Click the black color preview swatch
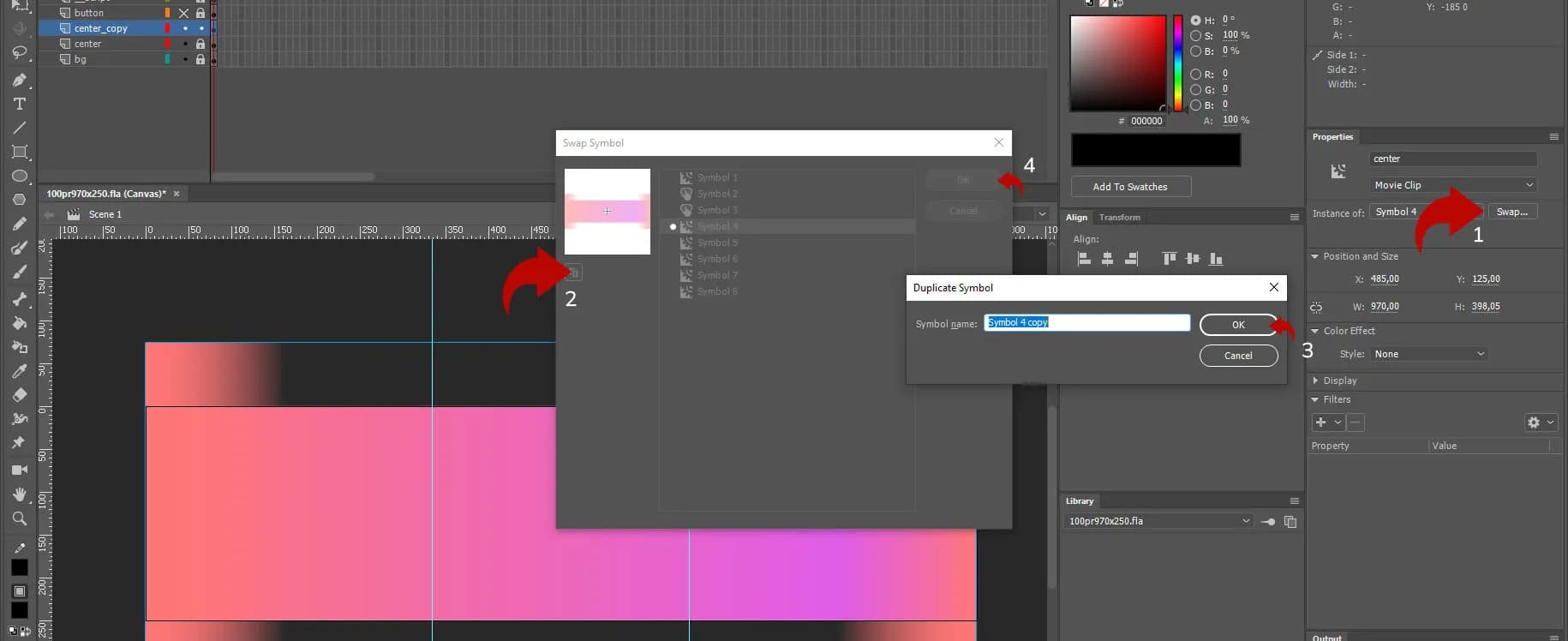The width and height of the screenshot is (1568, 641). coord(1156,150)
